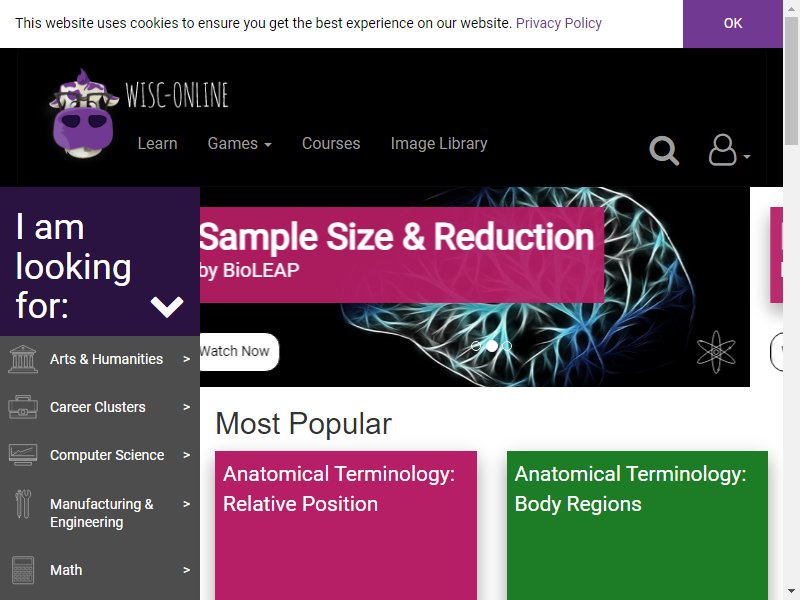
Task: Click the Math calculator icon
Action: [23, 570]
